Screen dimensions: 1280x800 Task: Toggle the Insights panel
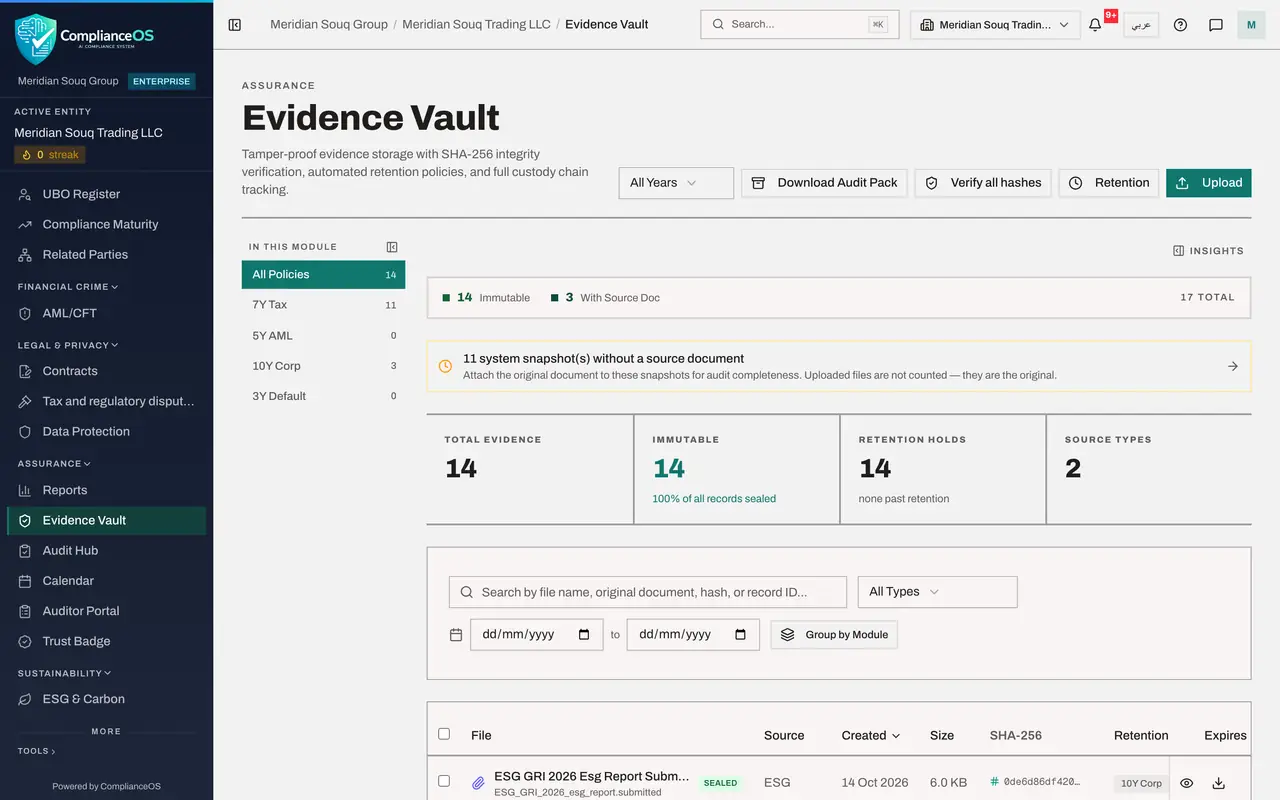pyautogui.click(x=1208, y=251)
